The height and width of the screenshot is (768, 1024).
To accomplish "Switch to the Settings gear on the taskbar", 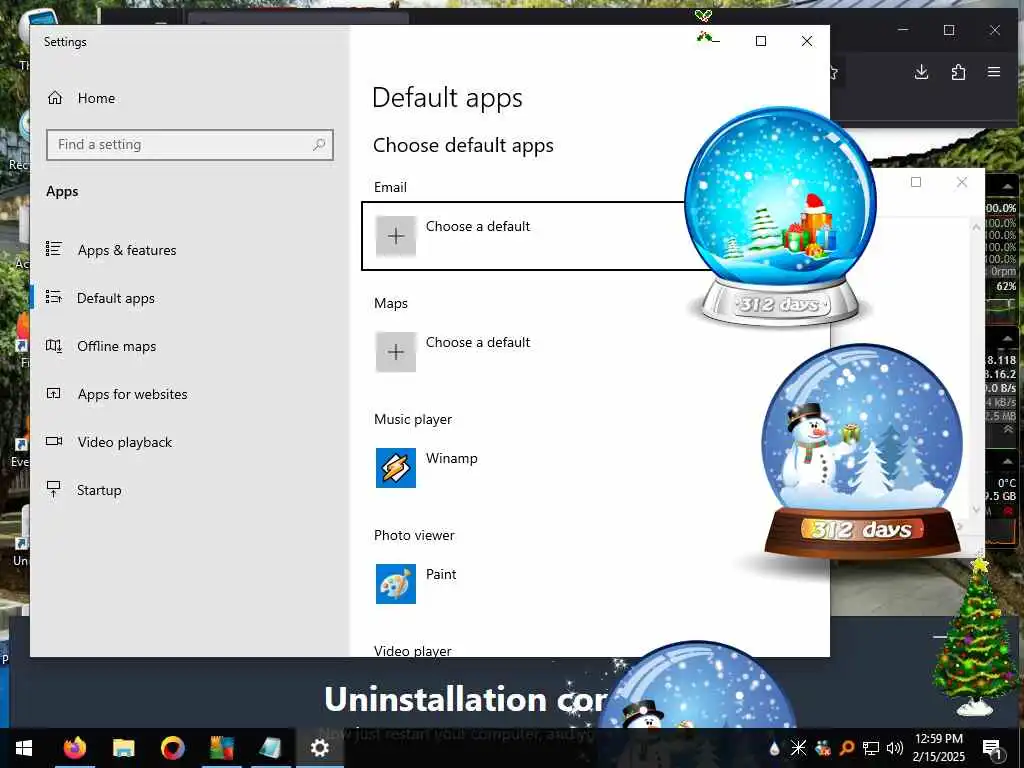I will pos(319,748).
